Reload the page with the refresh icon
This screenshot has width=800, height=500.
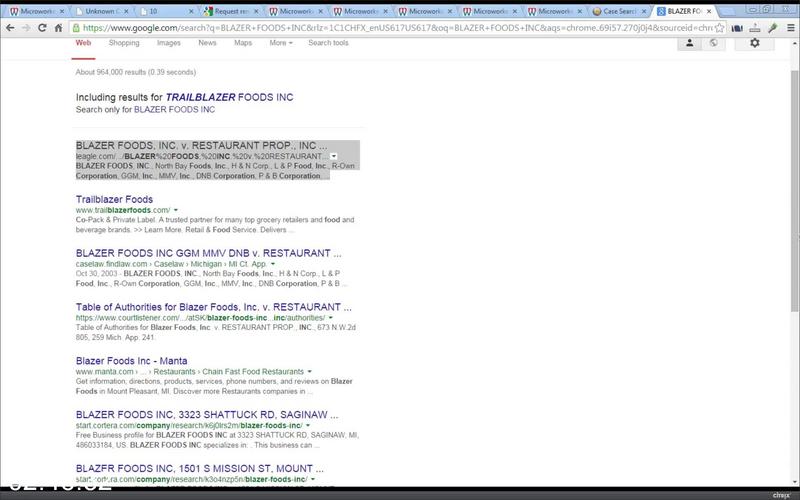pos(42,28)
